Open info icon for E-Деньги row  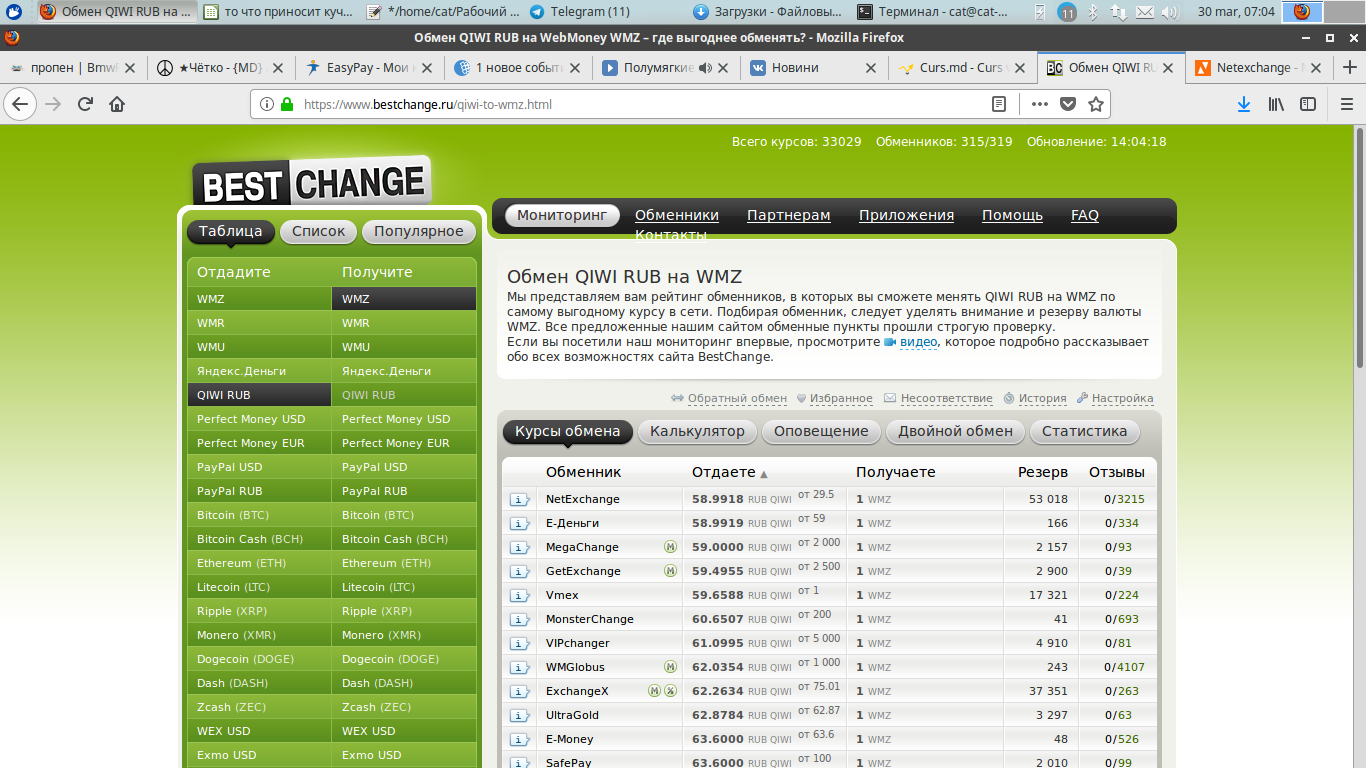pos(520,523)
